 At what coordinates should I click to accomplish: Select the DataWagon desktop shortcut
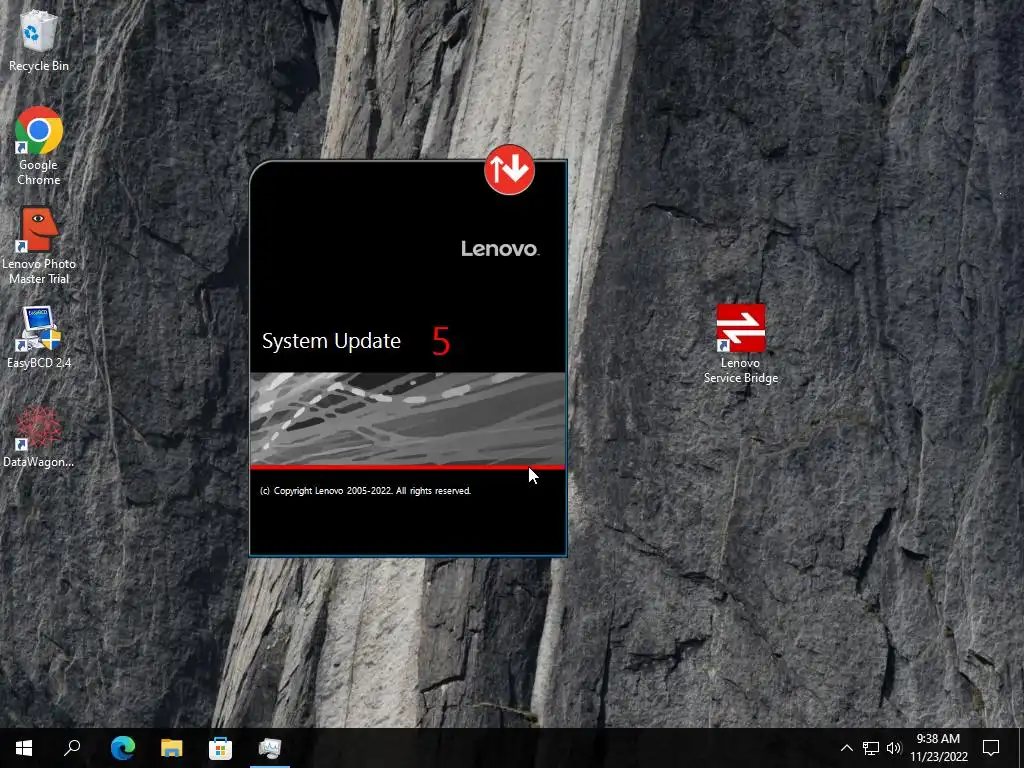coord(39,437)
